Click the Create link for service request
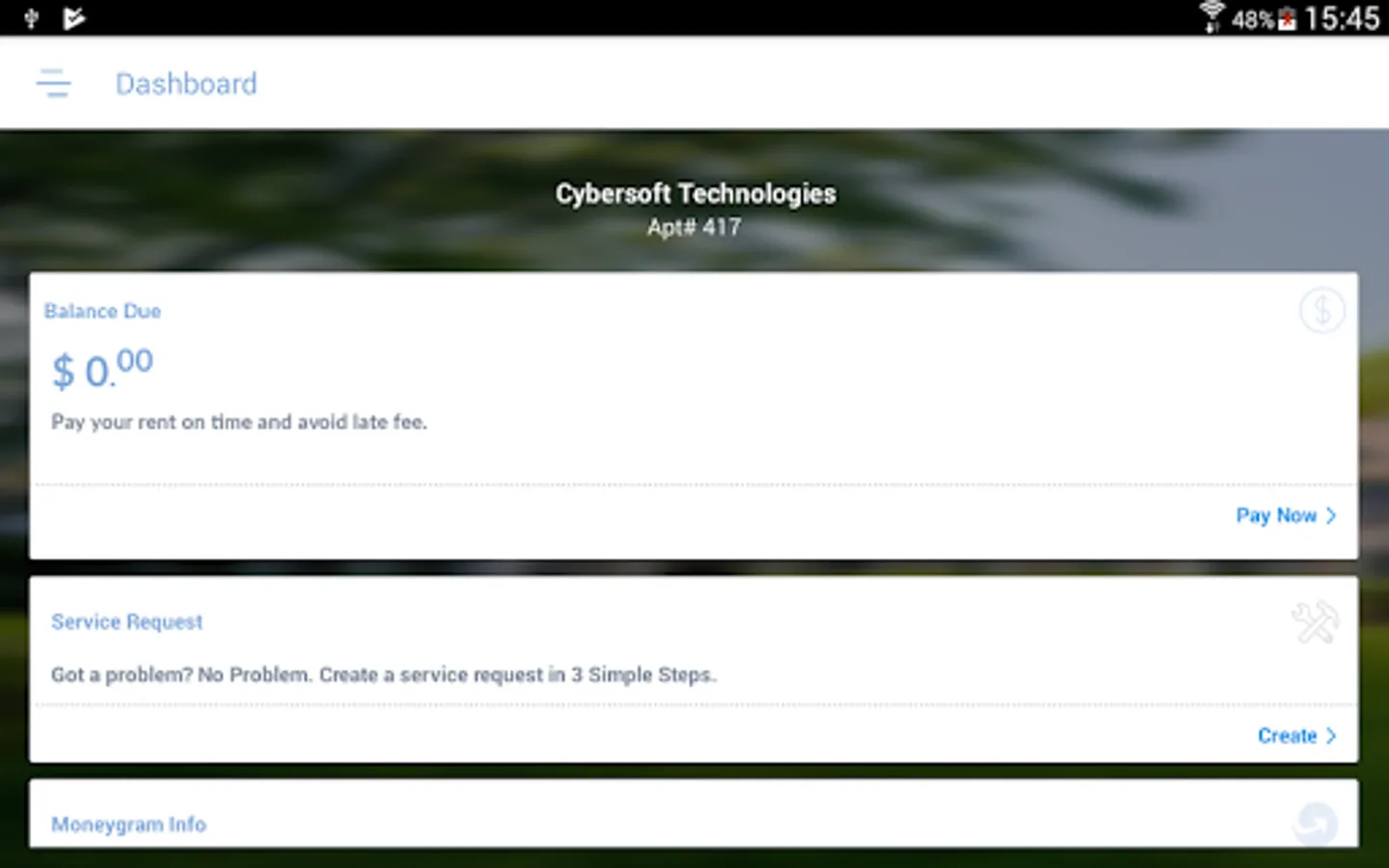Screen dimensions: 1389x868 (1287, 736)
